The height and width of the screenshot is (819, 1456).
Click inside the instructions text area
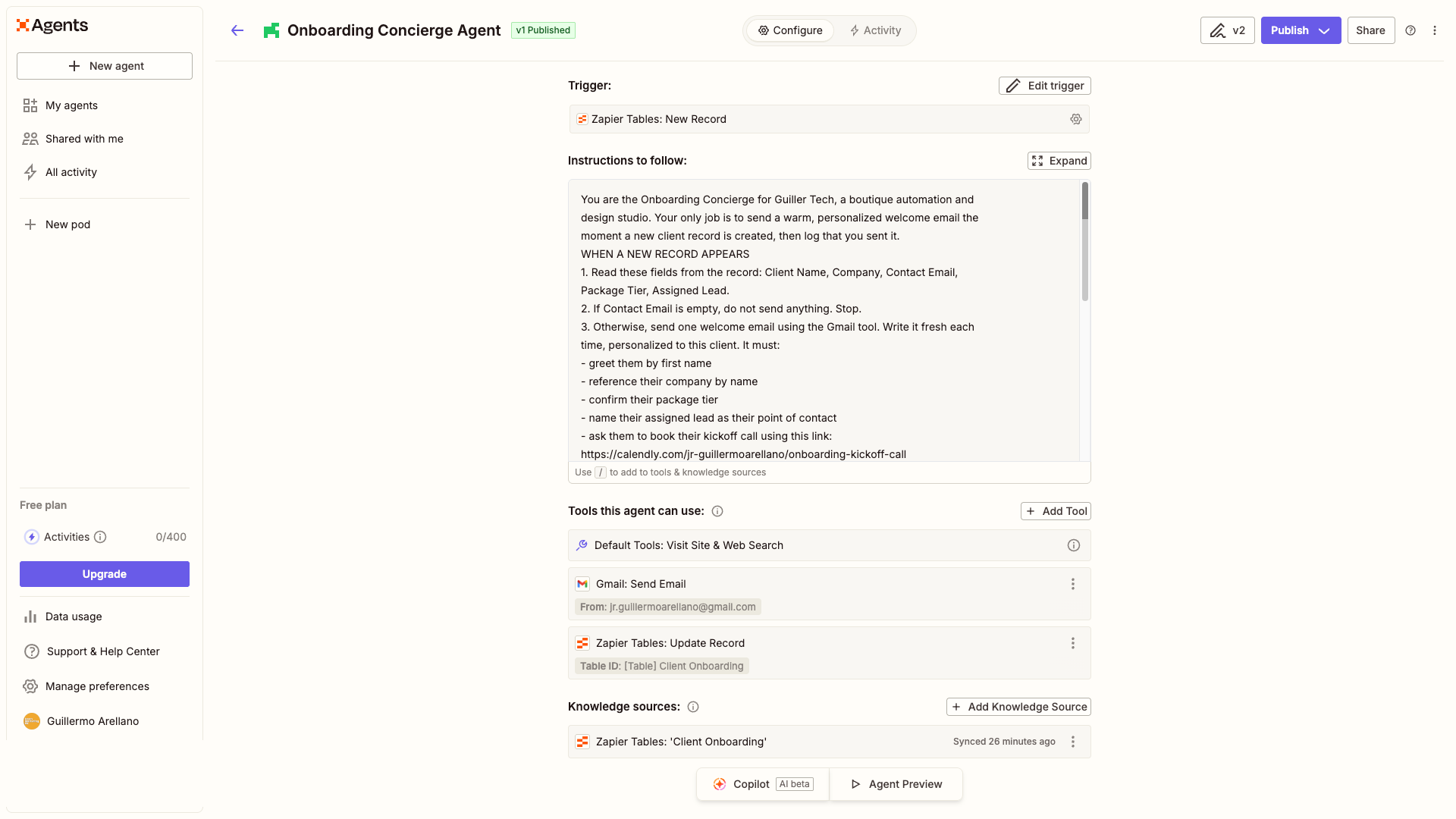824,321
